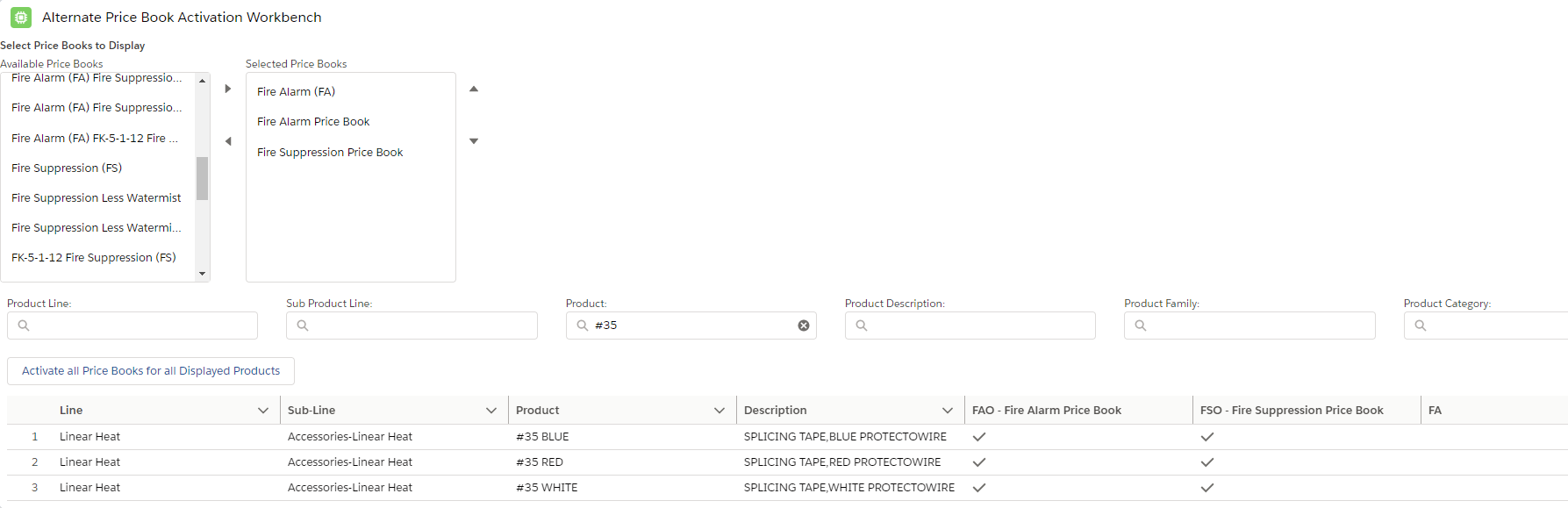Viewport: 1568px width, 508px height.
Task: Move selection to Selected Price Books (right arrow)
Action: pos(228,89)
